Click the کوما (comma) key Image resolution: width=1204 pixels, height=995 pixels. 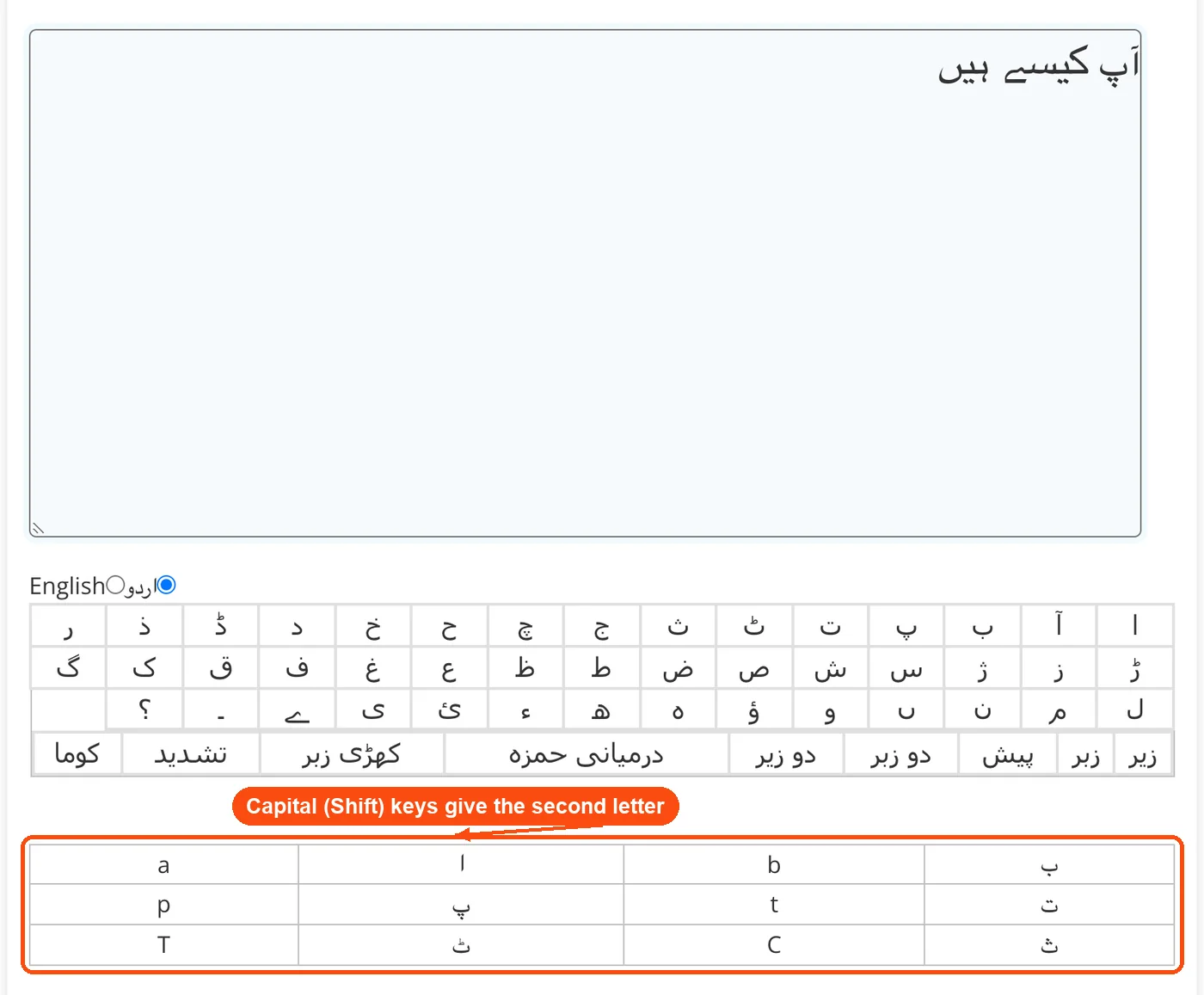pos(77,754)
